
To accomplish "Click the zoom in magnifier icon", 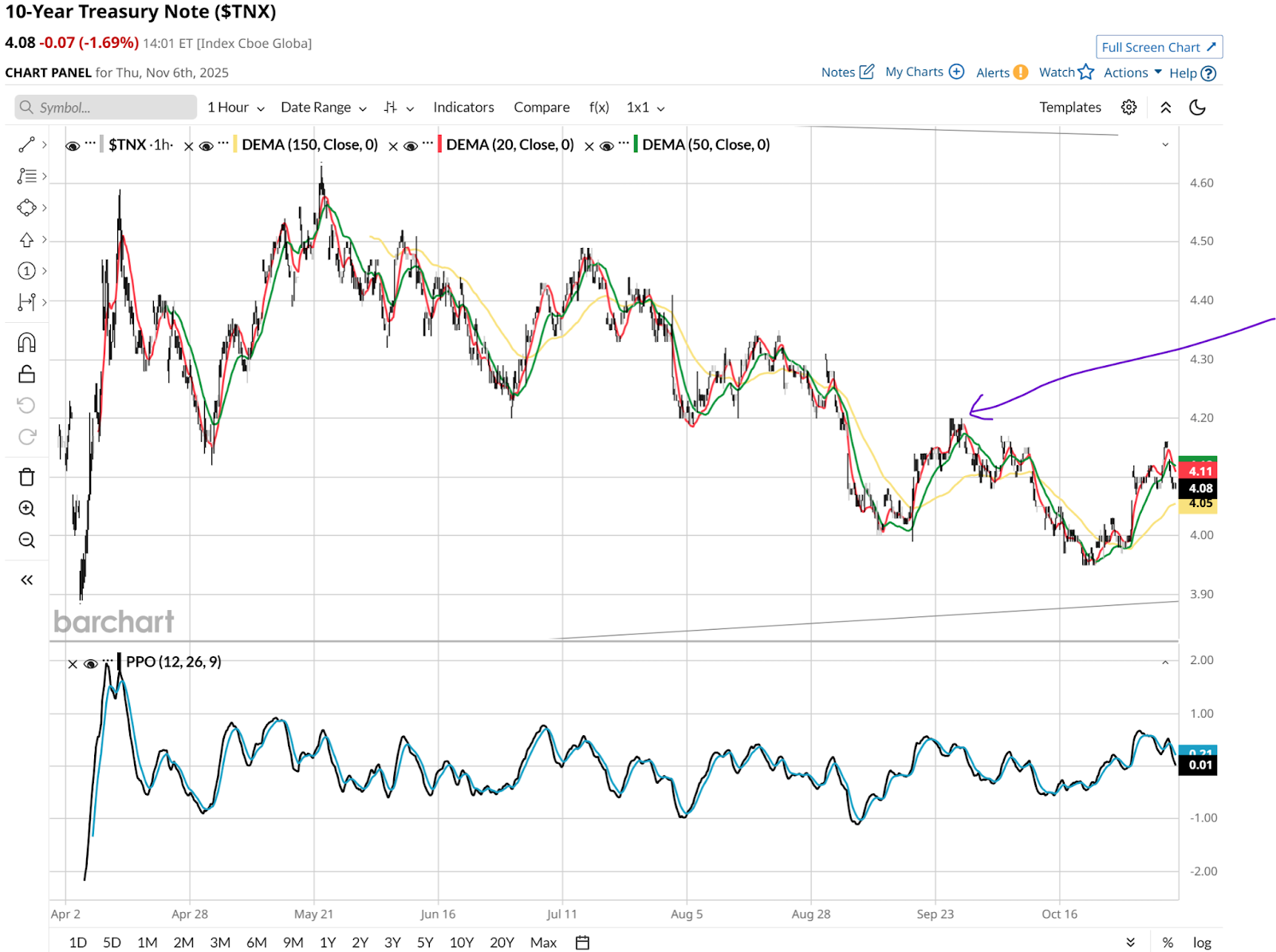I will click(x=26, y=509).
